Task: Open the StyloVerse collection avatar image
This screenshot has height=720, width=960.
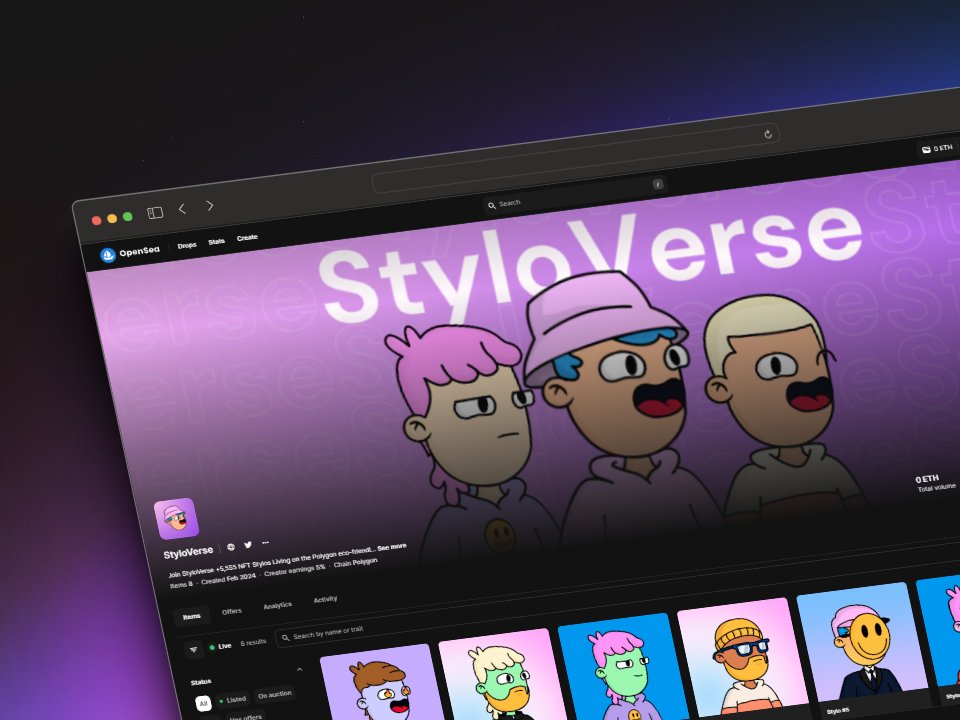Action: pos(176,519)
